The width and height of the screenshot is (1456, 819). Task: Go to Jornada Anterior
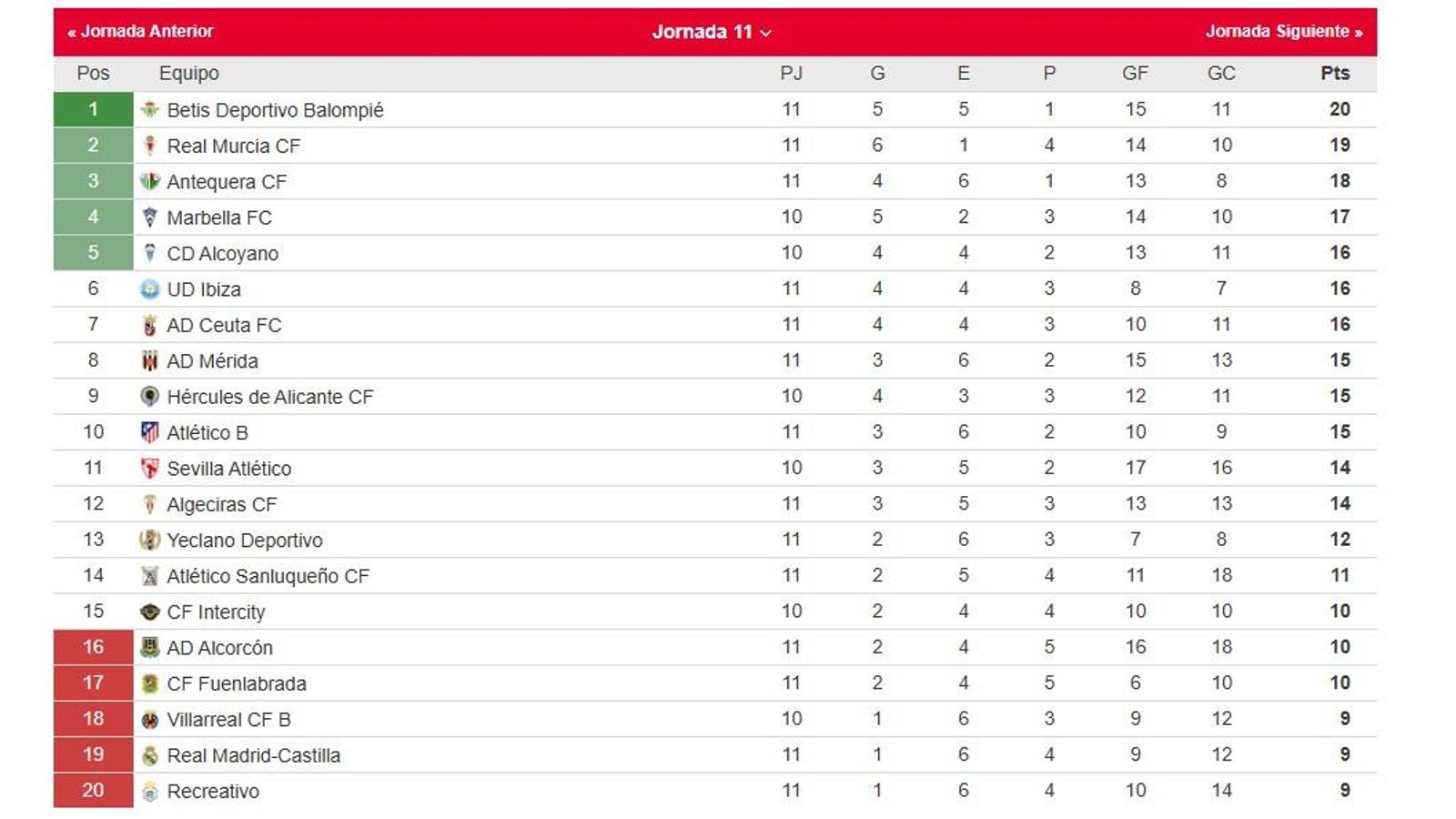pos(142,30)
